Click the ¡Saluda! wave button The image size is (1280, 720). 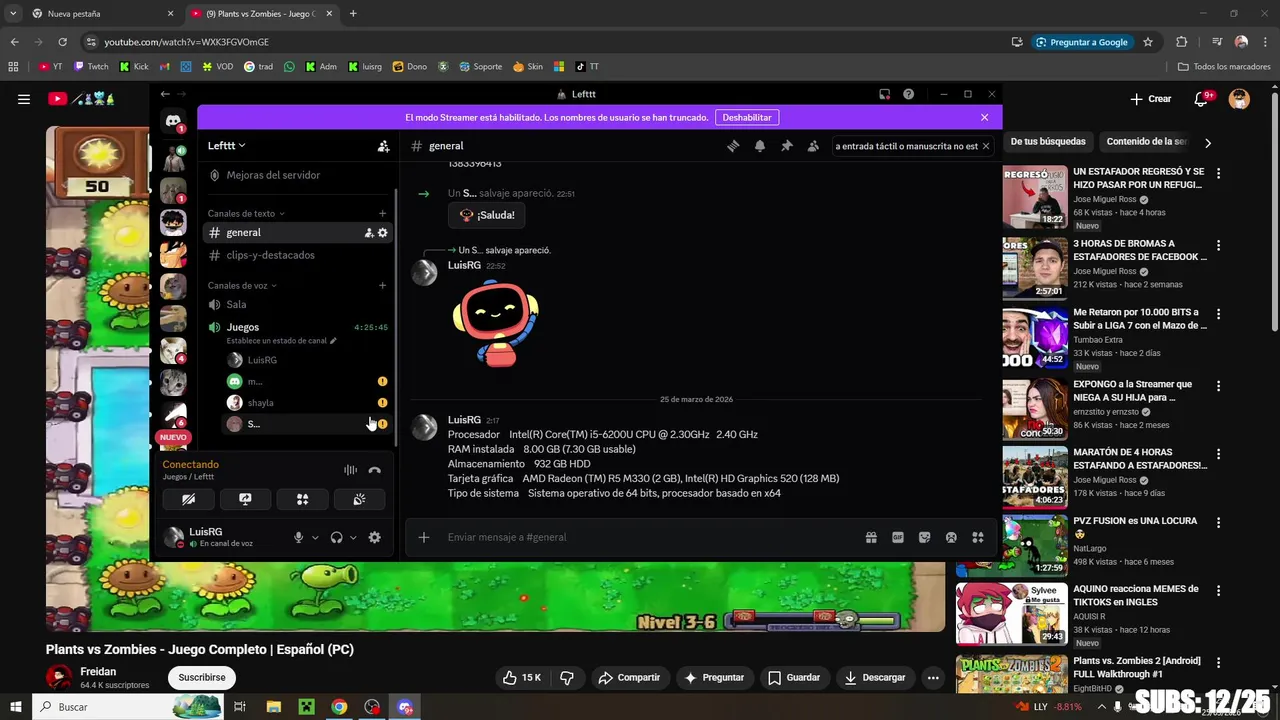[487, 215]
